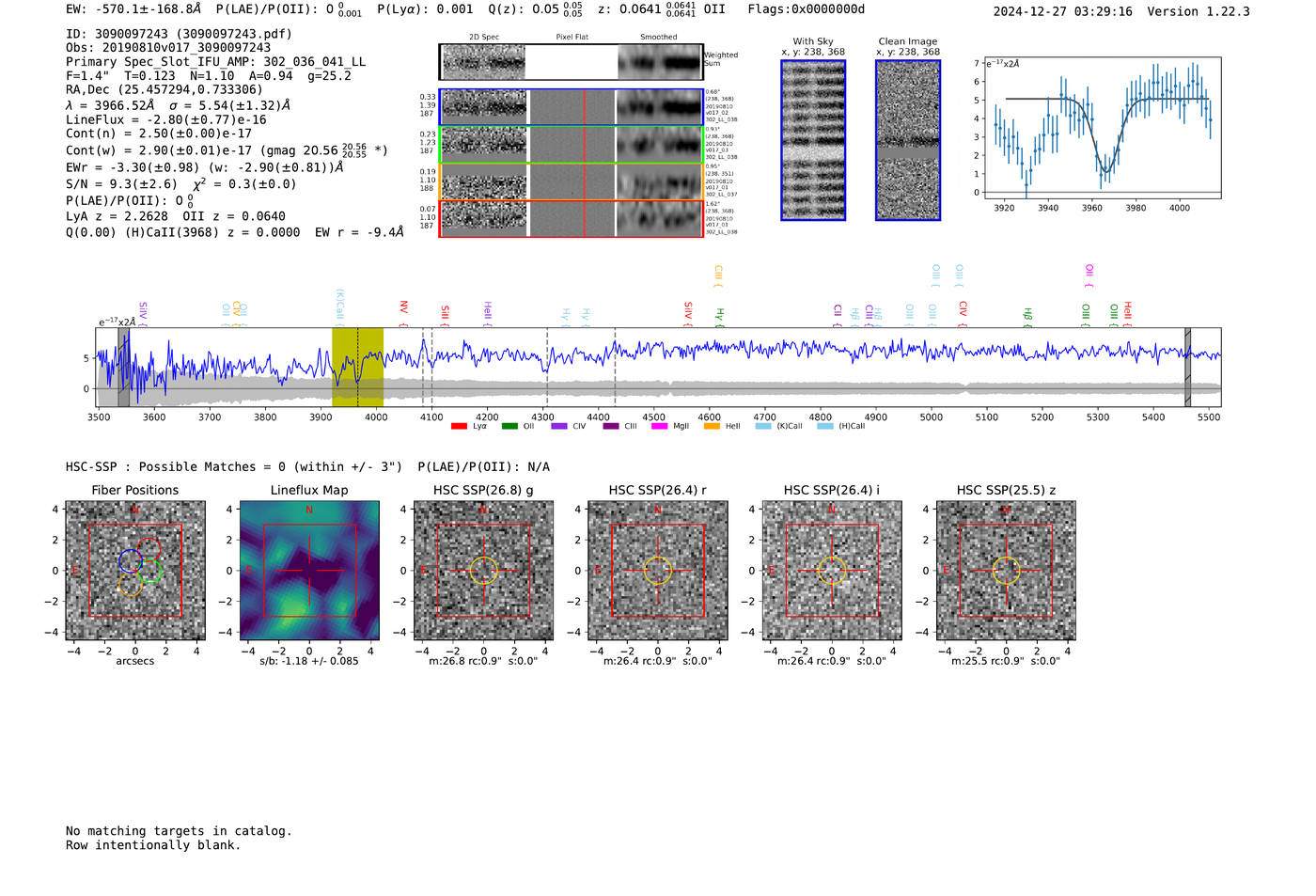
Task: Click the (K)CaII legend swatch
Action: tap(763, 426)
